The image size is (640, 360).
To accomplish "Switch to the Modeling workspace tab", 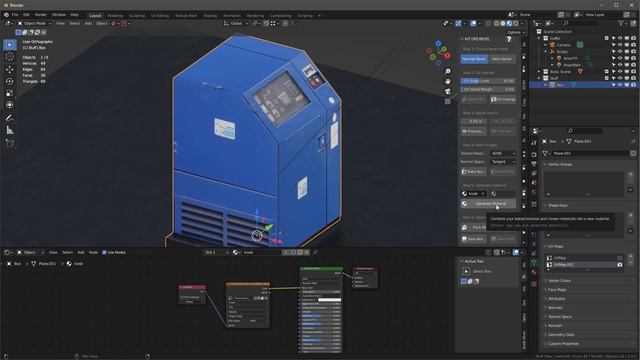I will click(115, 16).
